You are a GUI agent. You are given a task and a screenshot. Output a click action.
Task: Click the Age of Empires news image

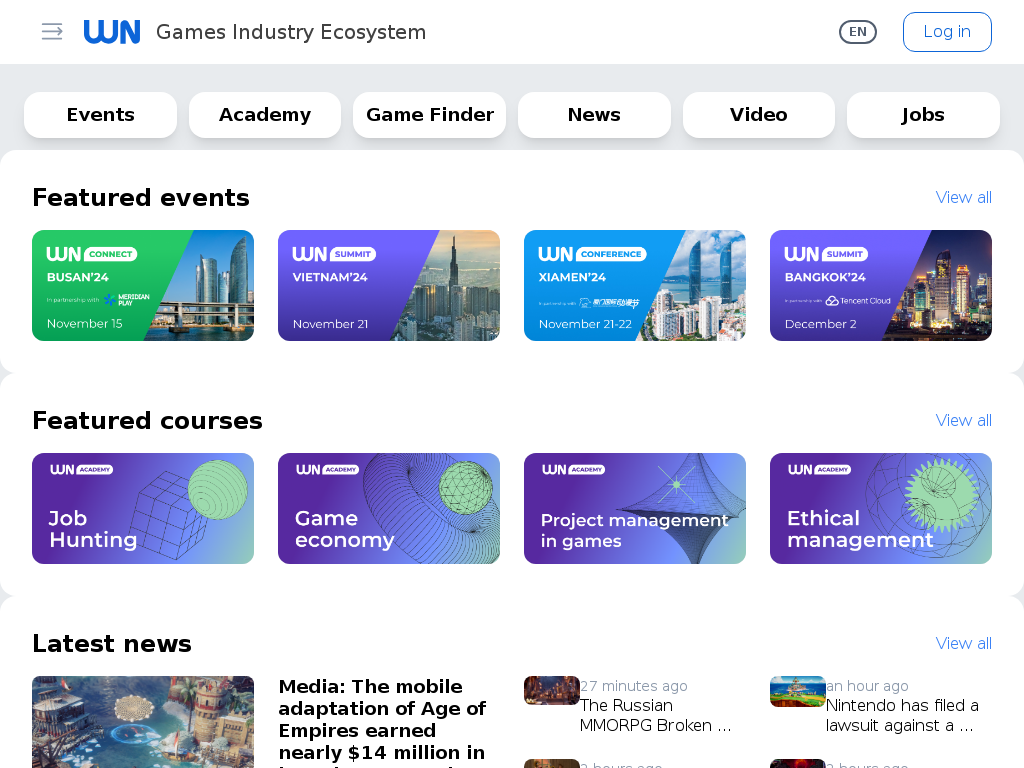[143, 722]
